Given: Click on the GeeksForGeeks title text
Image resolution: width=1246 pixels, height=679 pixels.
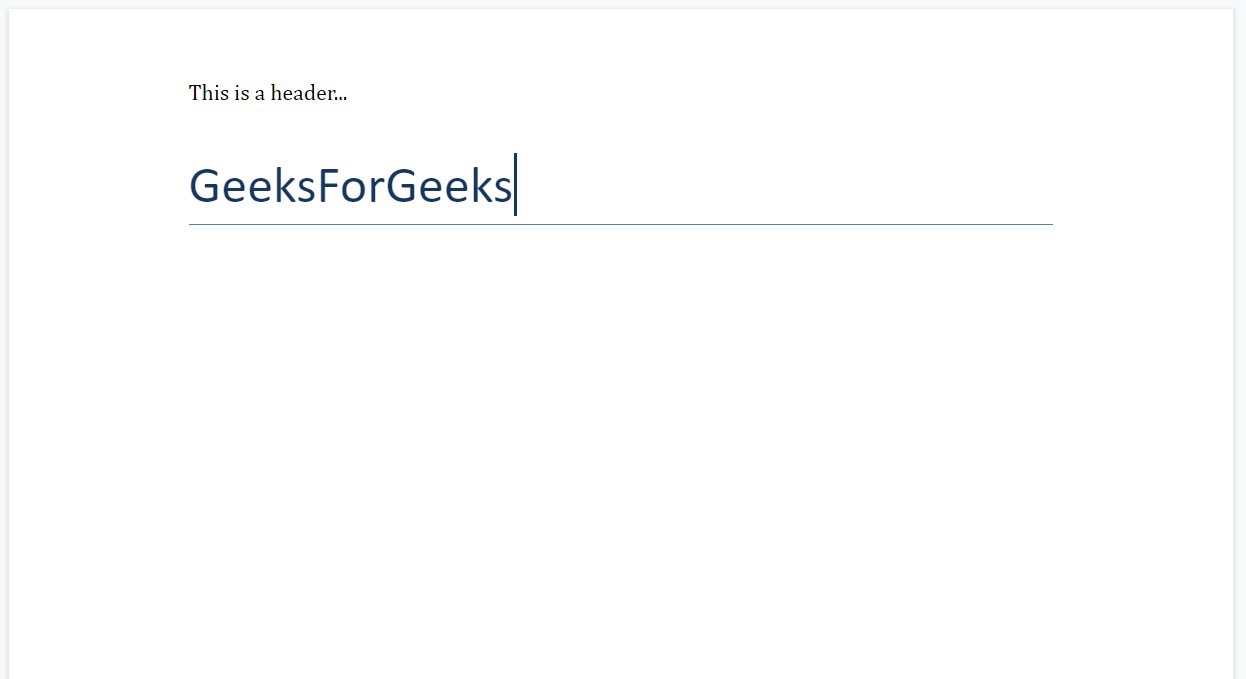Looking at the screenshot, I should click(x=351, y=186).
